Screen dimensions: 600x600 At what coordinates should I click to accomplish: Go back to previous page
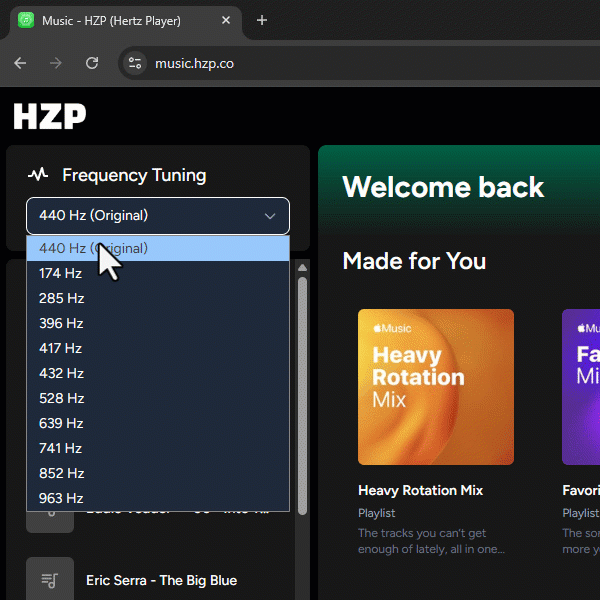point(20,63)
